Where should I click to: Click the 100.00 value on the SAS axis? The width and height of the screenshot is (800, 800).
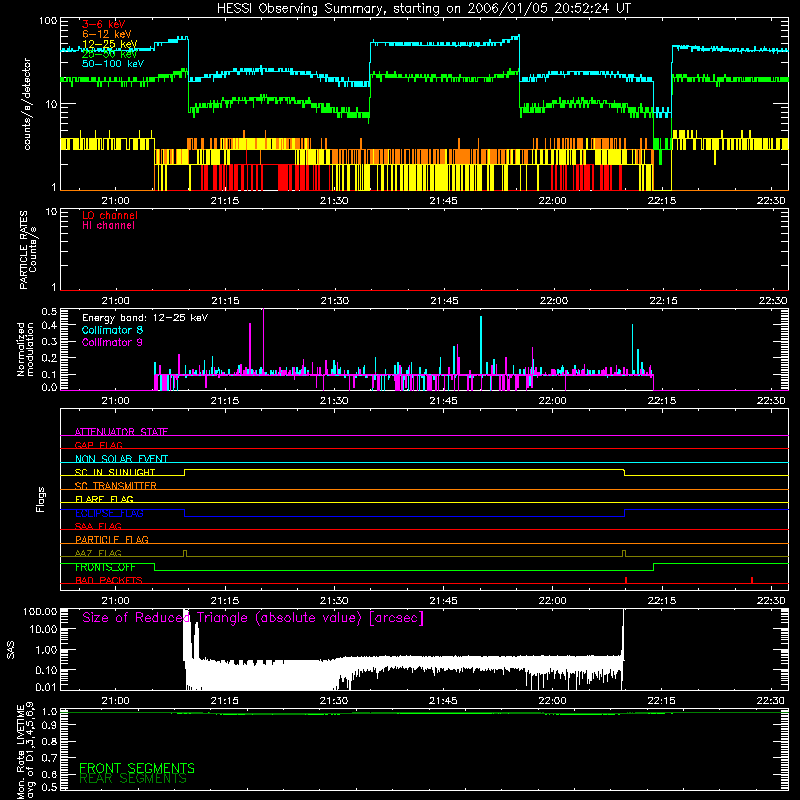[40, 611]
